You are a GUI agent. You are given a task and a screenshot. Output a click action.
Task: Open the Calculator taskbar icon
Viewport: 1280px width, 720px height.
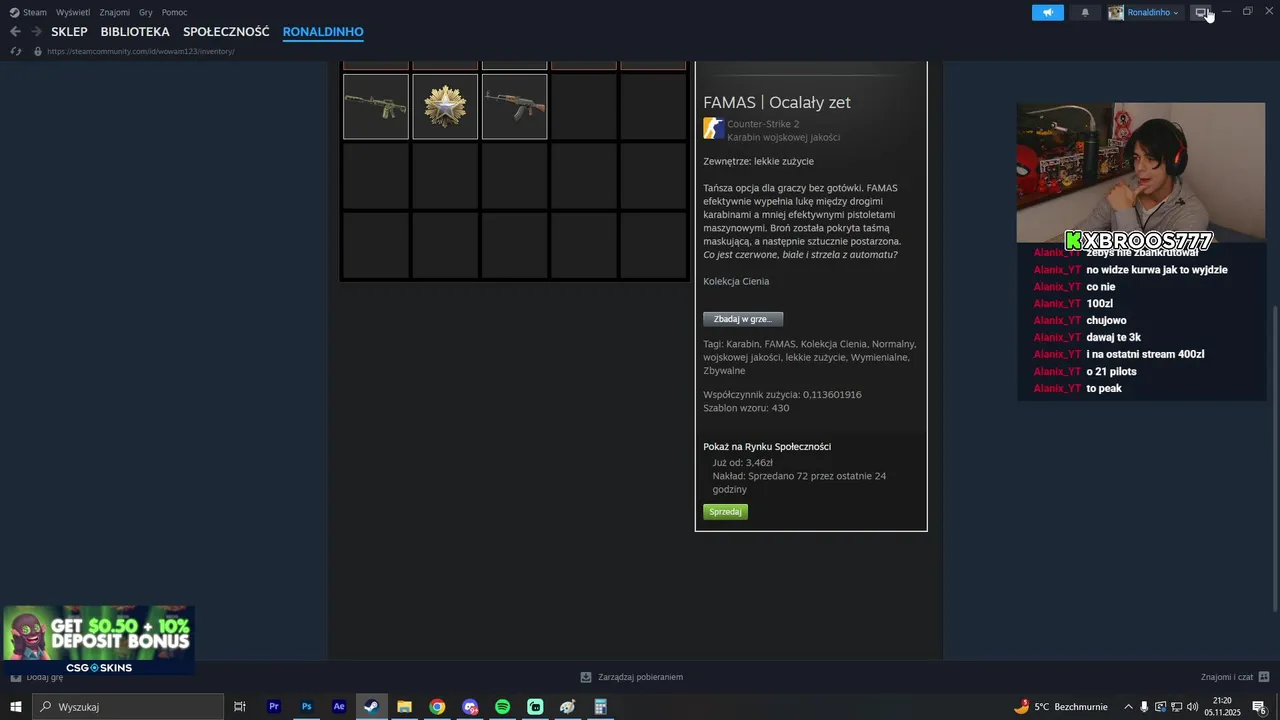point(600,707)
